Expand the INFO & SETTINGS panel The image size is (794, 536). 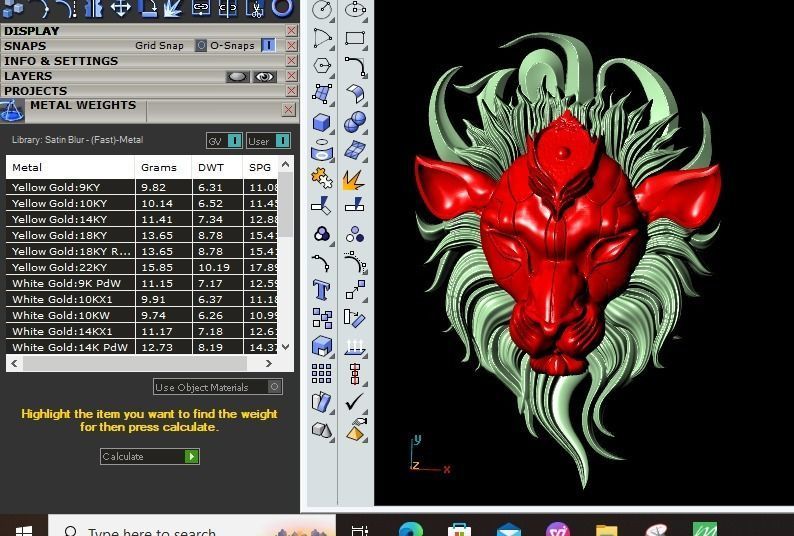point(61,61)
